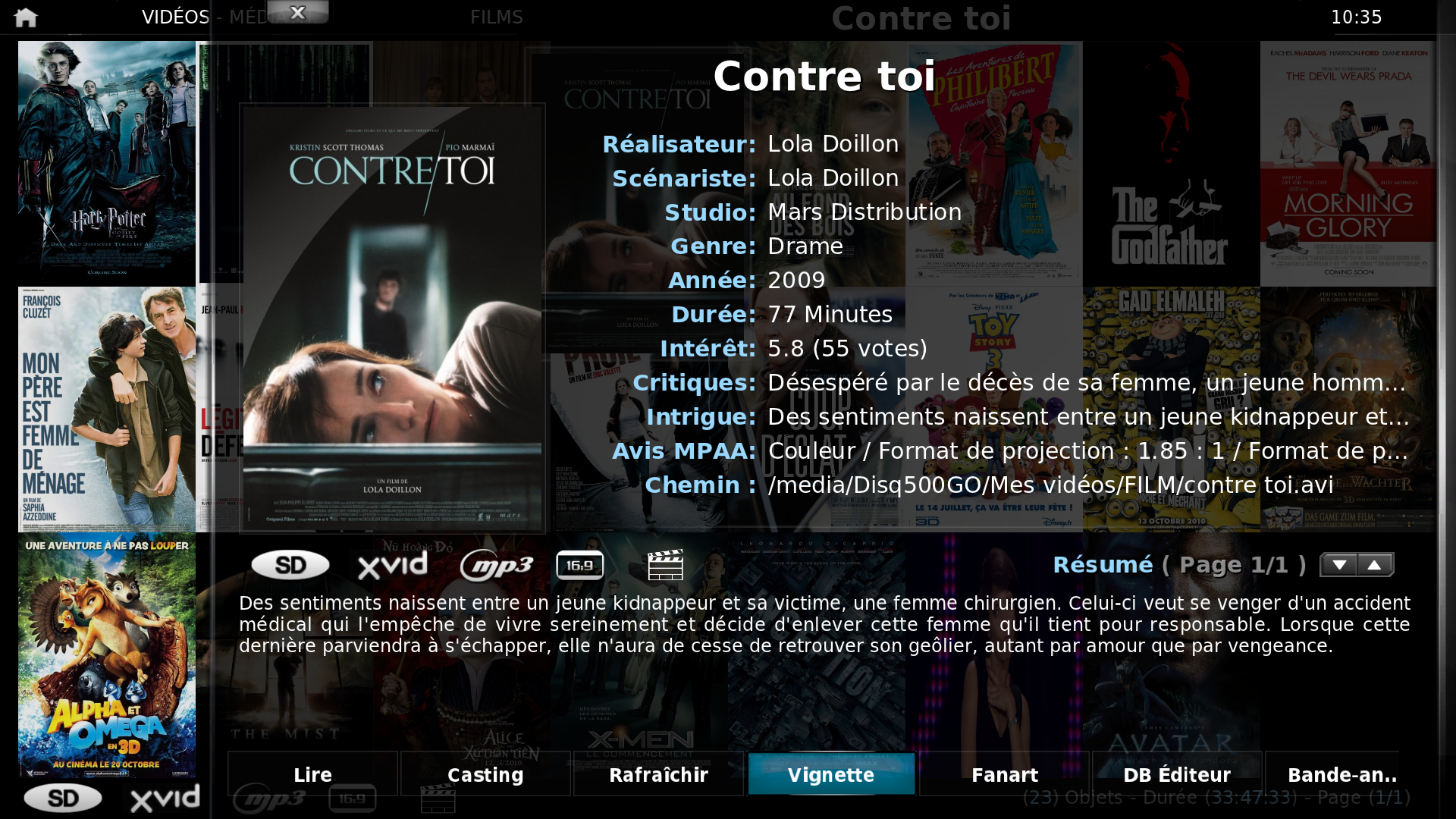Open the Casting list
The image size is (1456, 819).
coord(485,774)
